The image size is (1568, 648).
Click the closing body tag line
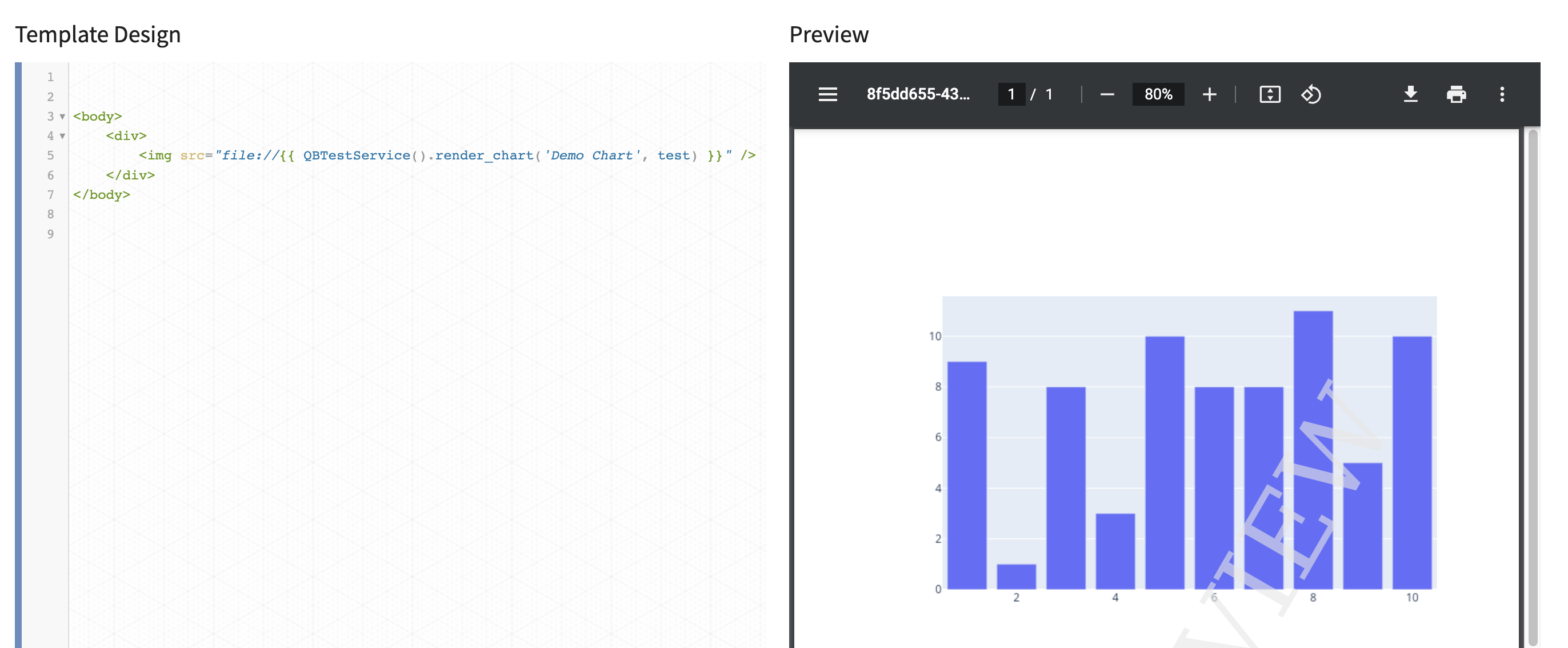tap(102, 195)
